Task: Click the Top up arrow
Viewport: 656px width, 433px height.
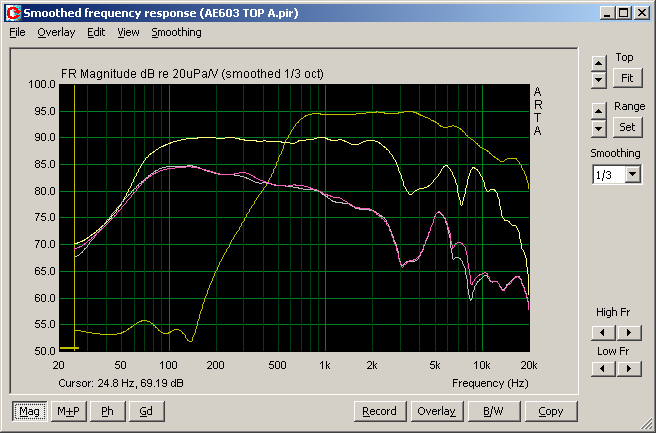Action: pos(599,63)
